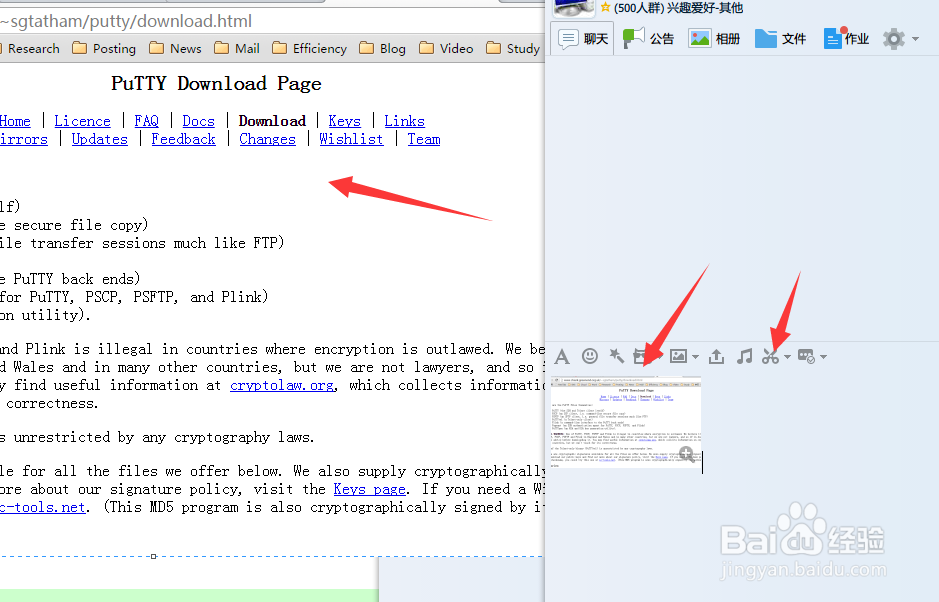Click the group avatar picture
The height and width of the screenshot is (602, 939).
tap(574, 8)
